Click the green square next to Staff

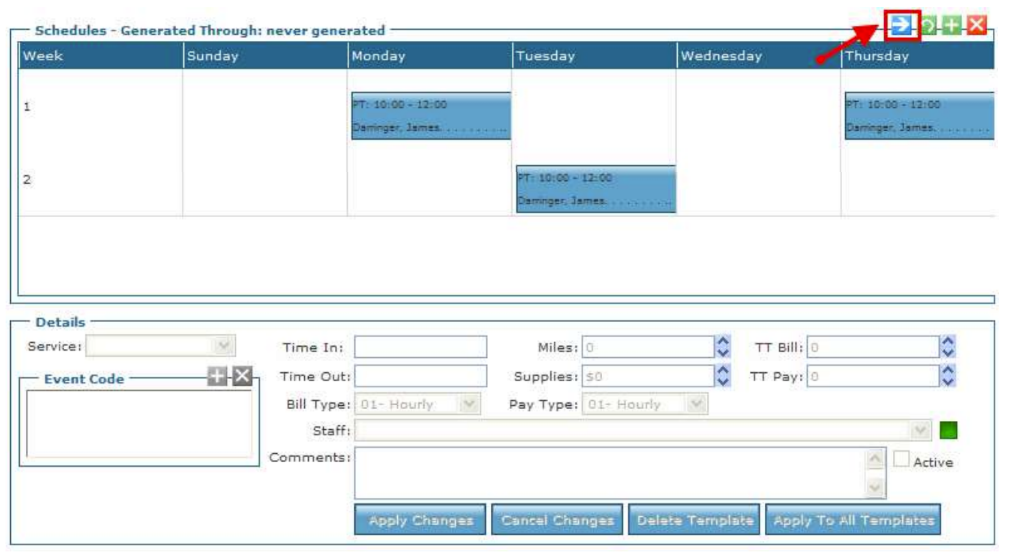[948, 431]
